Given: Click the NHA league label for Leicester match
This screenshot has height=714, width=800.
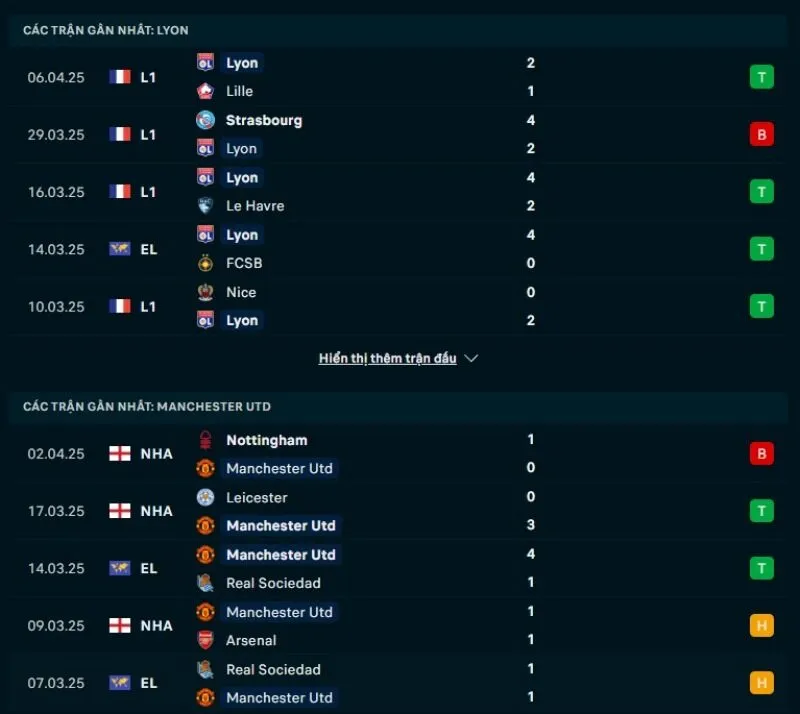Looking at the screenshot, I should (156, 511).
